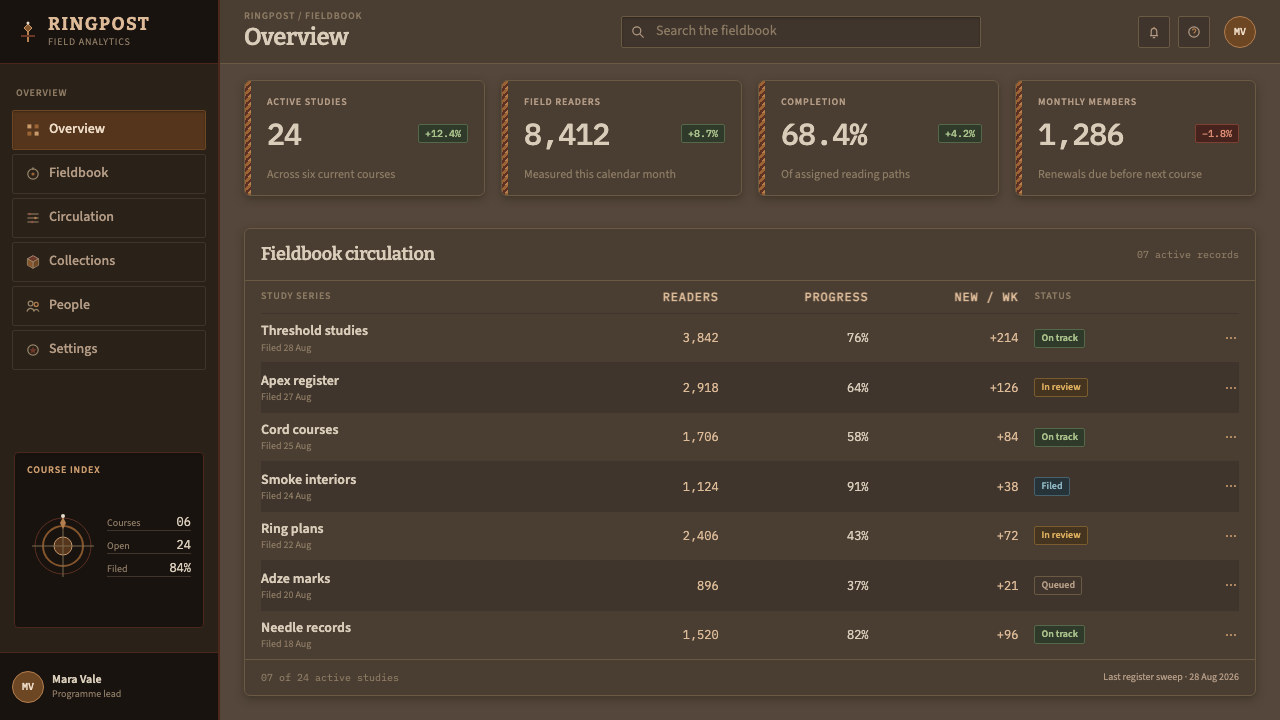Sort by the Readers column header
The height and width of the screenshot is (720, 1280).
click(690, 297)
